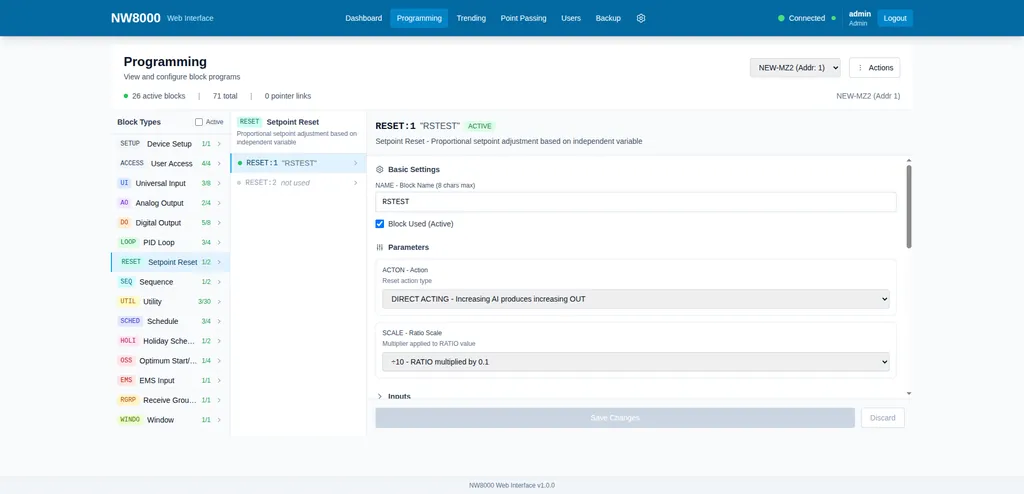Click the Basic Settings gear icon

click(379, 169)
